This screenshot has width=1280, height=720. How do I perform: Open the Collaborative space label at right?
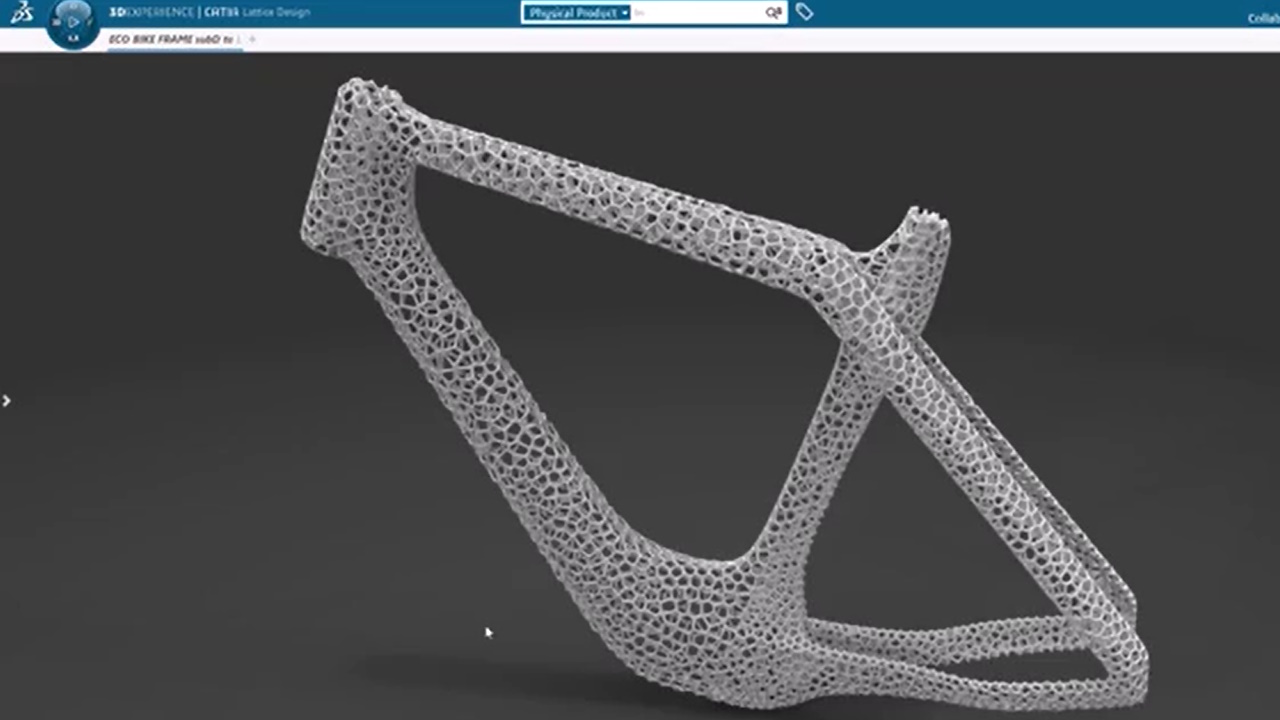[1263, 18]
